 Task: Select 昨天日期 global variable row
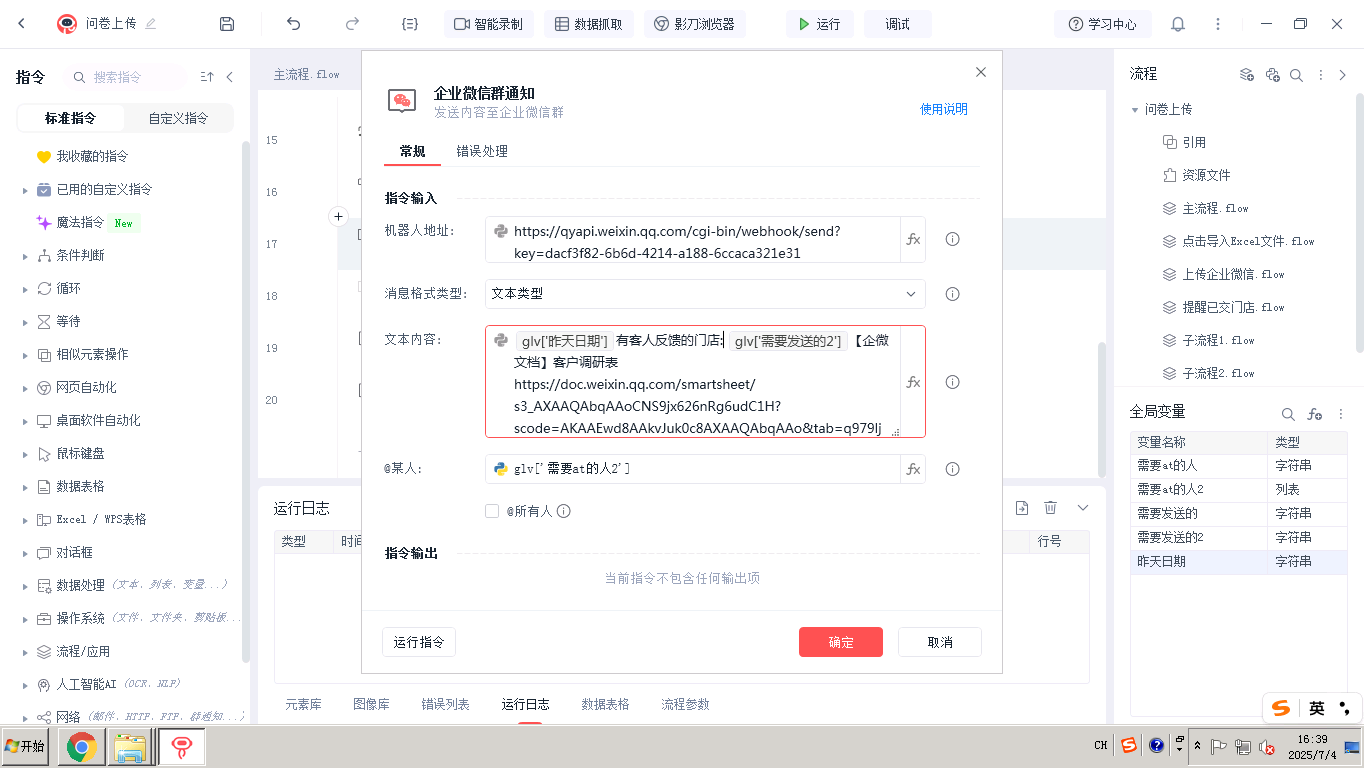coord(1239,562)
